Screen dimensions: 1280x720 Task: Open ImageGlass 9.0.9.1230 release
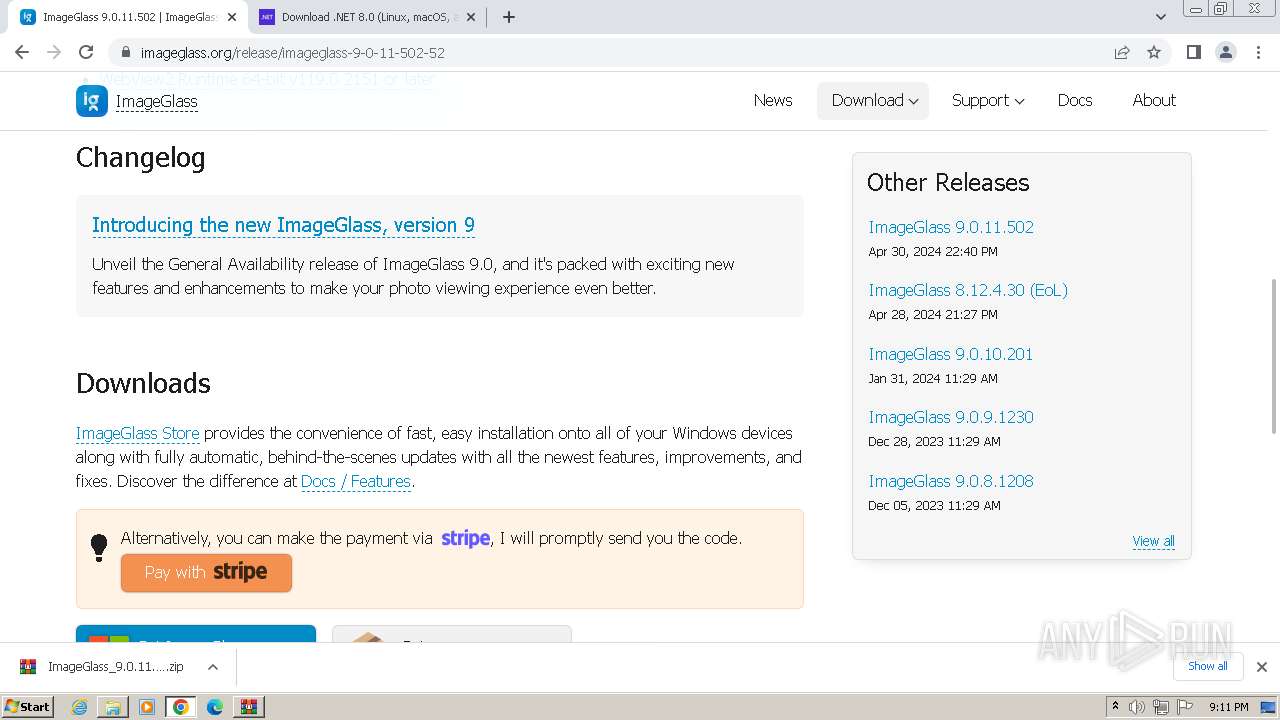pos(951,417)
